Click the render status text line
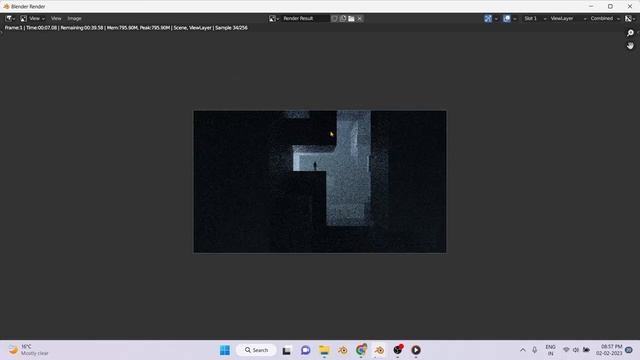640x360 pixels. pos(126,28)
